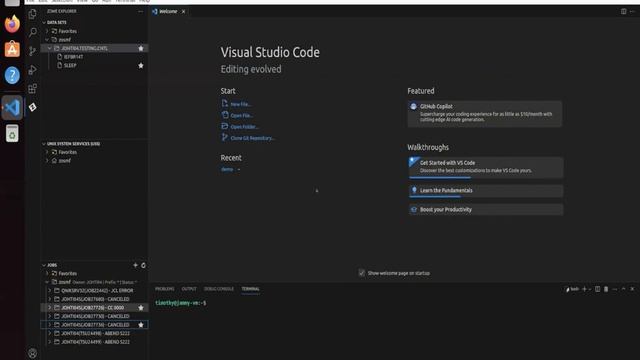Create a new terminal with plus icon
Viewport: 640px width, 360px height.
(584, 289)
